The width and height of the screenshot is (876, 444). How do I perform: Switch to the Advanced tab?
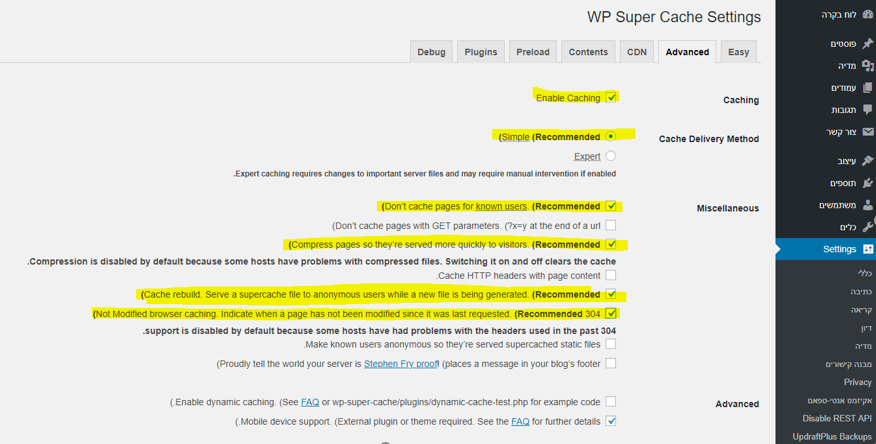pyautogui.click(x=687, y=52)
